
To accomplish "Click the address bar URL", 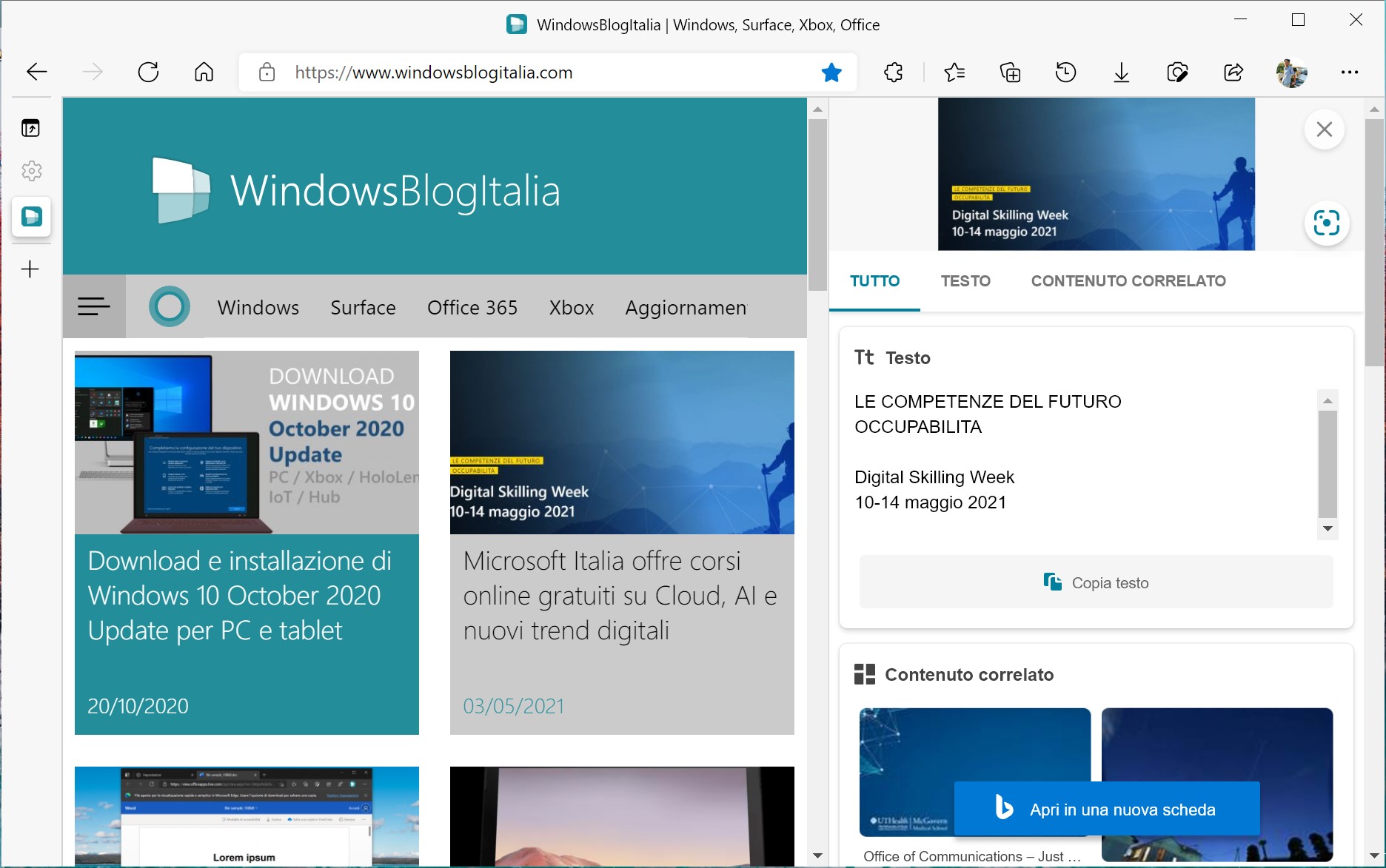I will pyautogui.click(x=433, y=73).
